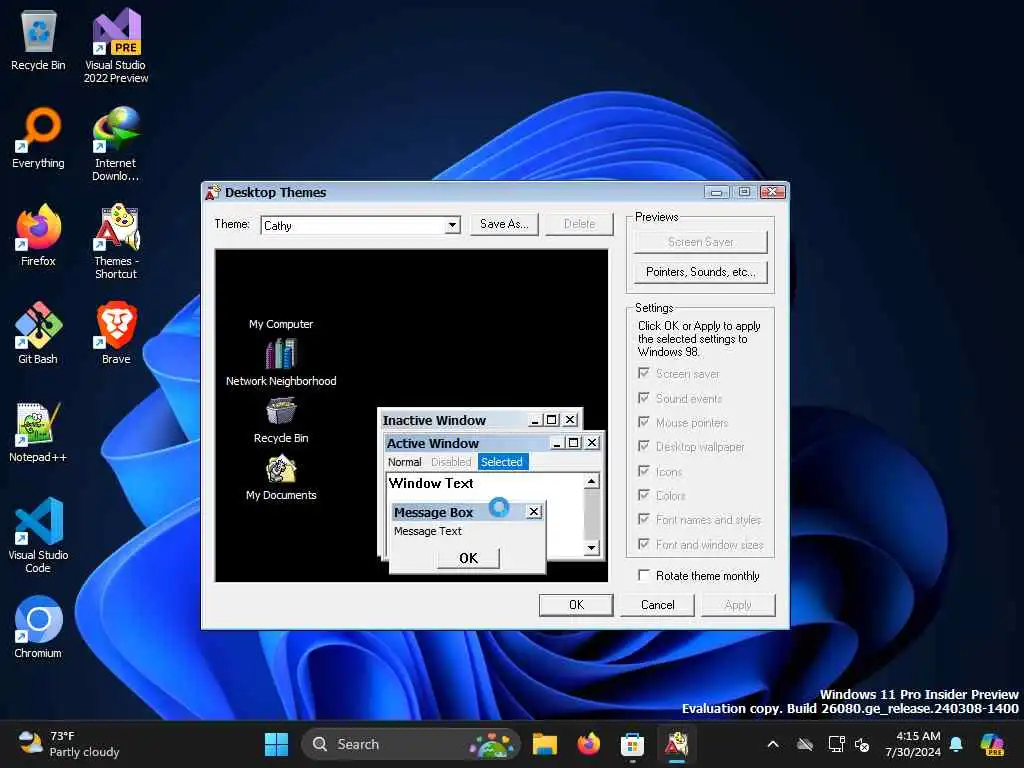Click the Apply button
This screenshot has width=1024, height=768.
click(x=738, y=605)
